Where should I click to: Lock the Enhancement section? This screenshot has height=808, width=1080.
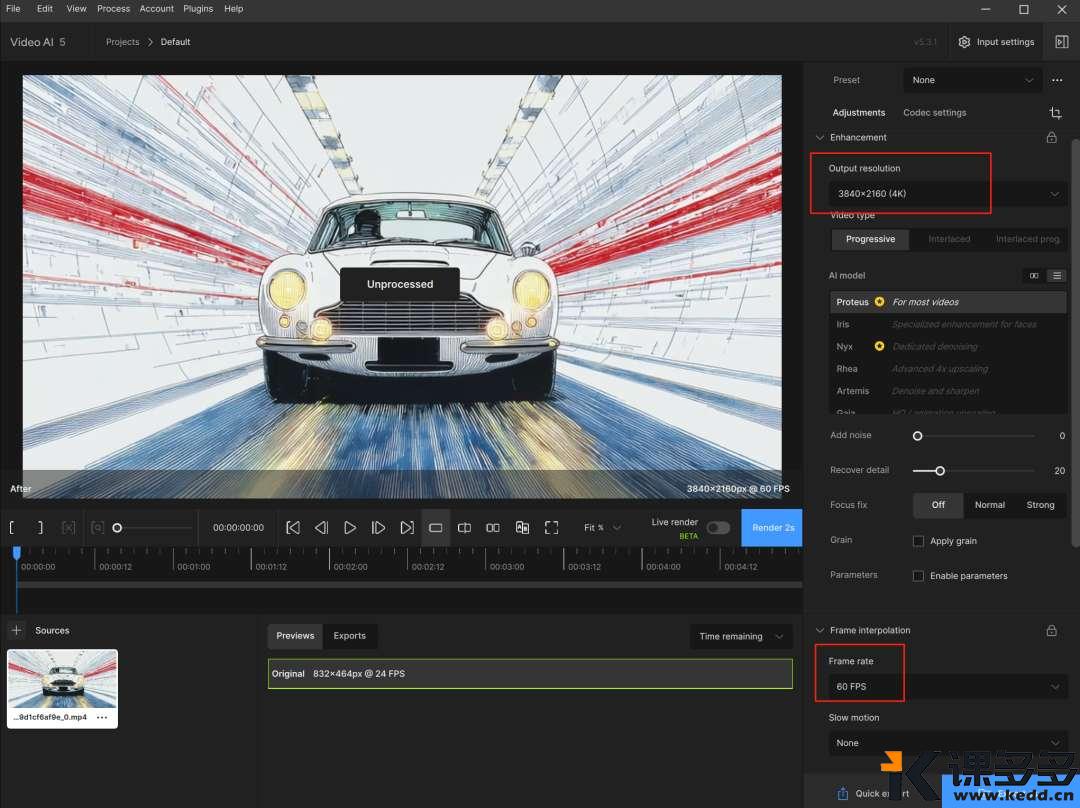coord(1051,137)
